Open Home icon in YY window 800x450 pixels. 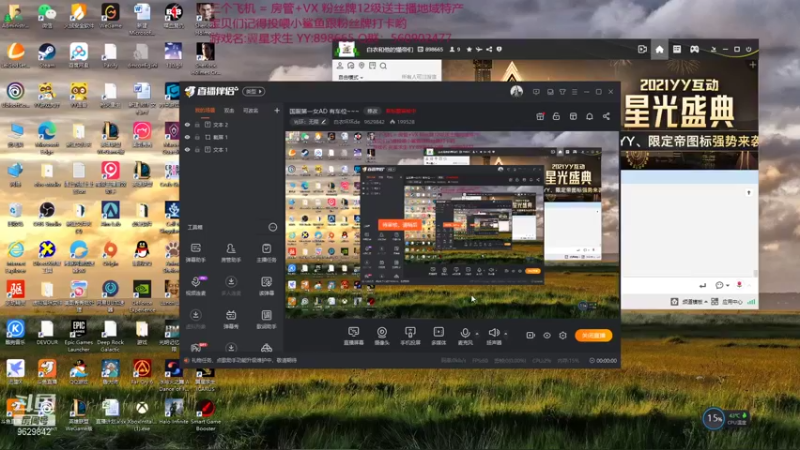pyautogui.click(x=659, y=49)
